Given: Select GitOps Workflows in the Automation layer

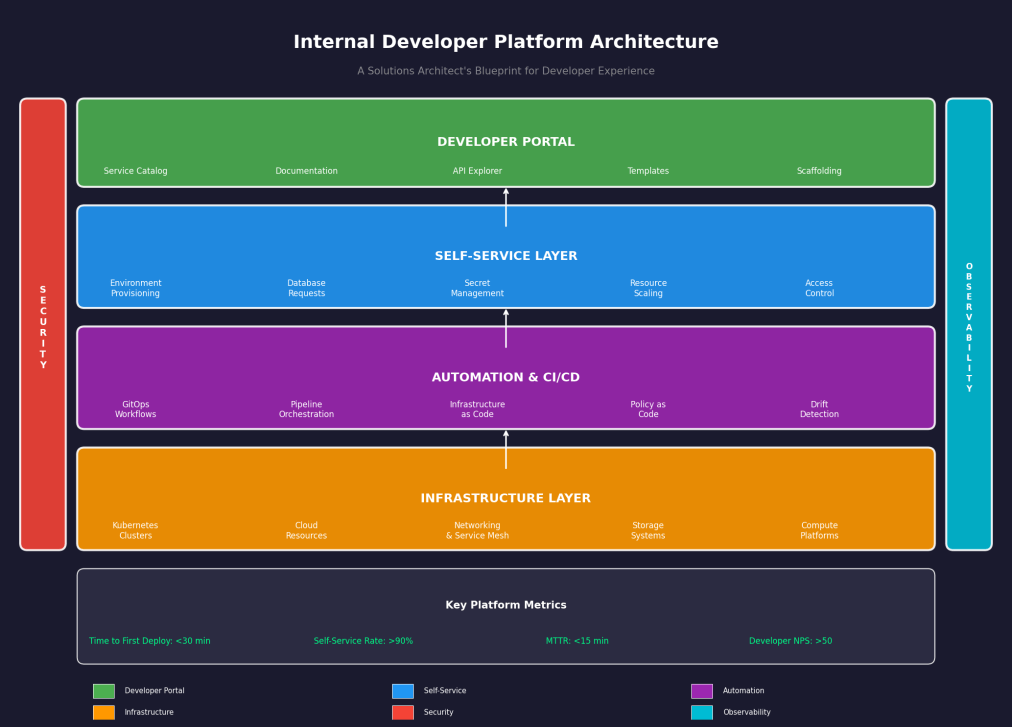Looking at the screenshot, I should tap(135, 409).
